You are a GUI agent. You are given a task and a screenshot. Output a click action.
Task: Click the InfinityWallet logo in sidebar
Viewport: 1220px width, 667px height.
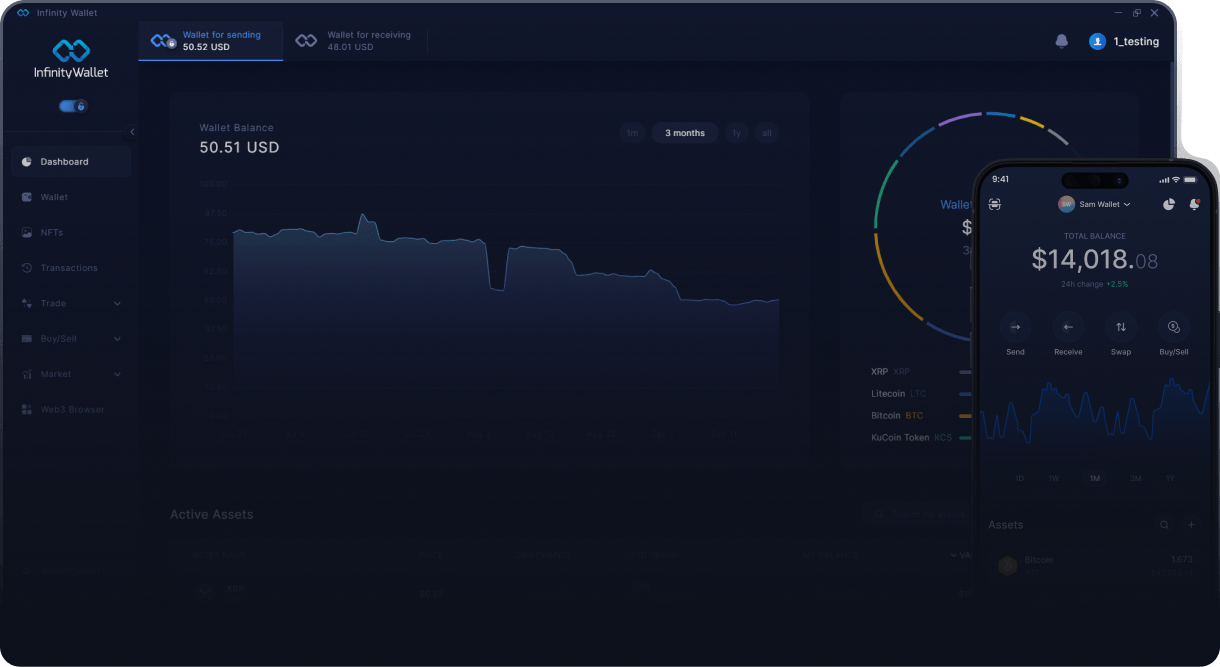pos(71,59)
